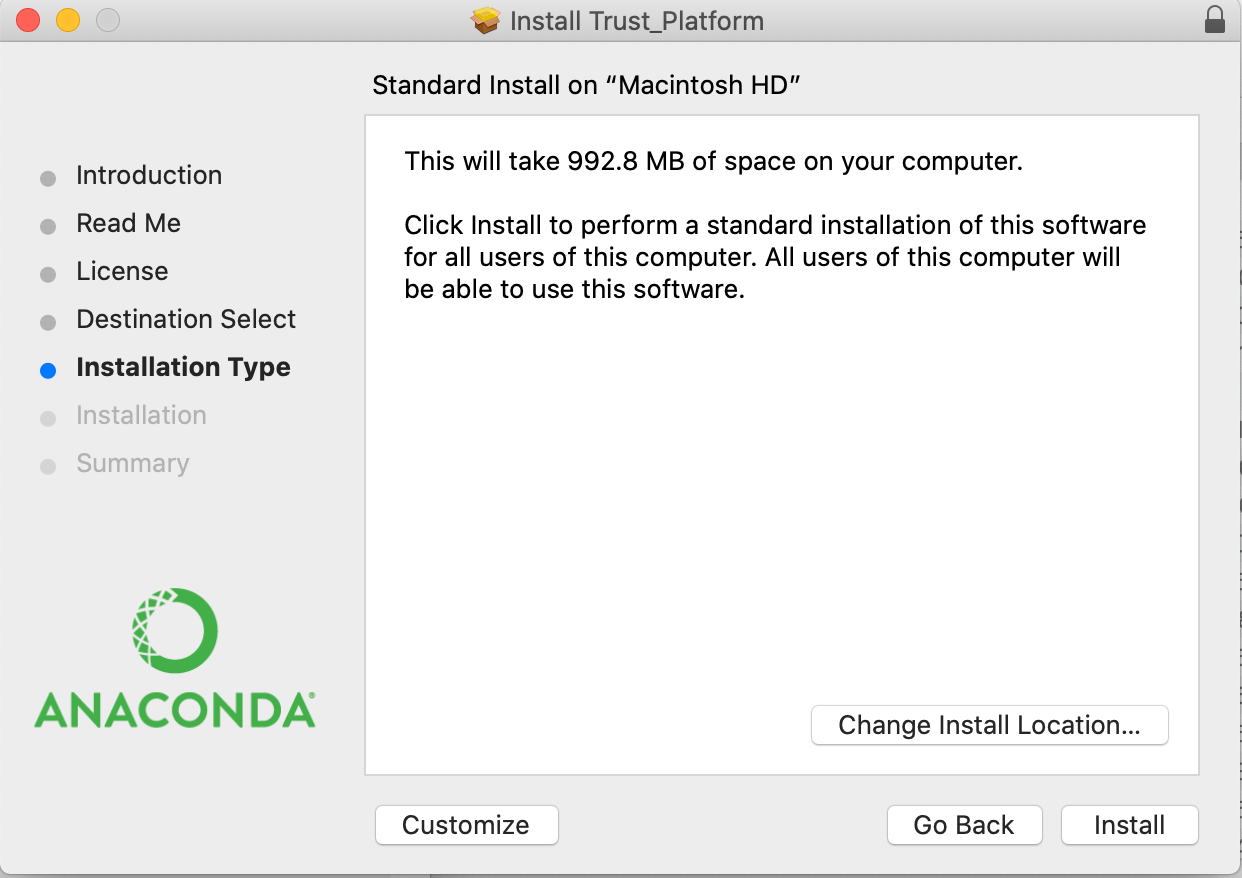Click the Install Trust_Platform window title
The image size is (1242, 878).
[636, 20]
